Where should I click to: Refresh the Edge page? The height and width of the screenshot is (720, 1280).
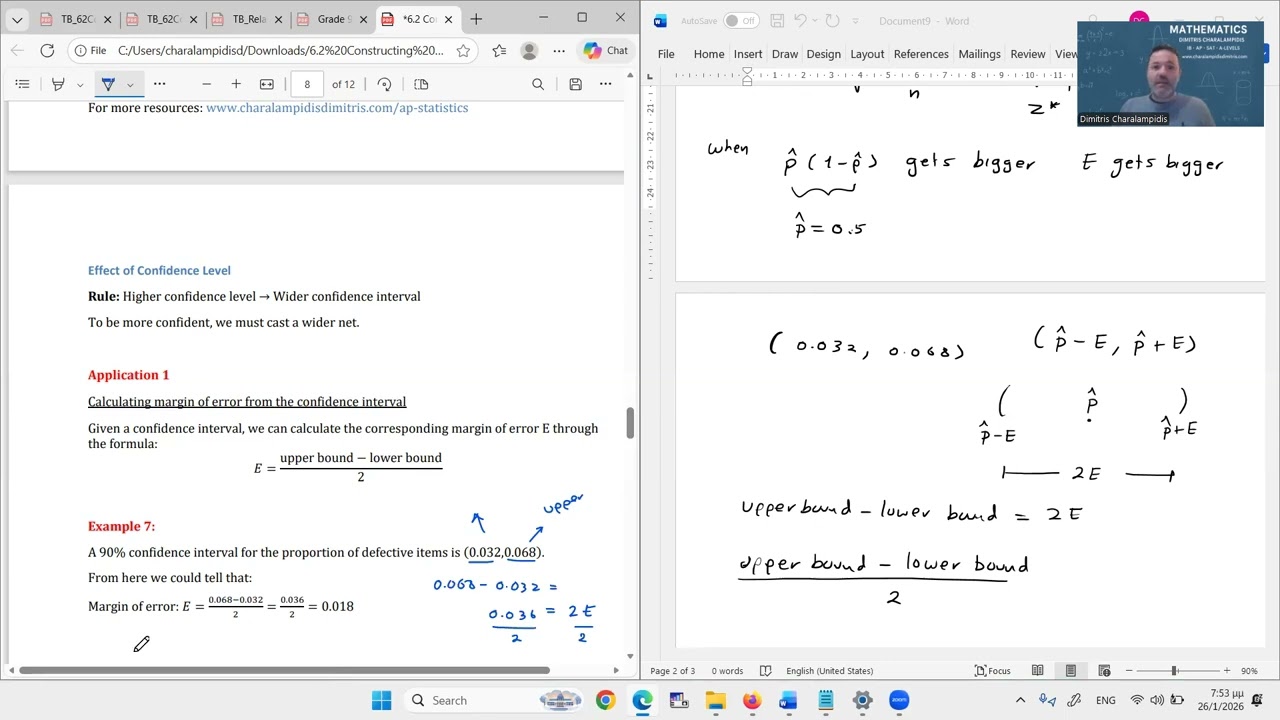pyautogui.click(x=47, y=50)
